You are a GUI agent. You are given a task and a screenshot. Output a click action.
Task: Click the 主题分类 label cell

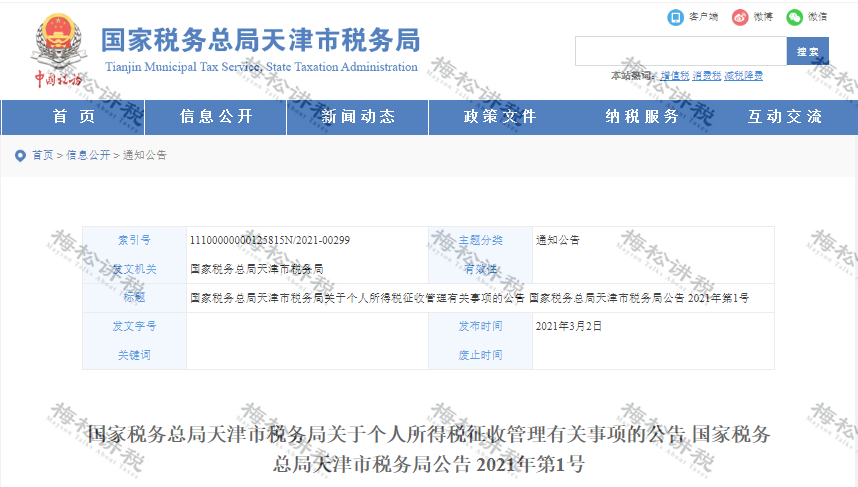pos(480,240)
